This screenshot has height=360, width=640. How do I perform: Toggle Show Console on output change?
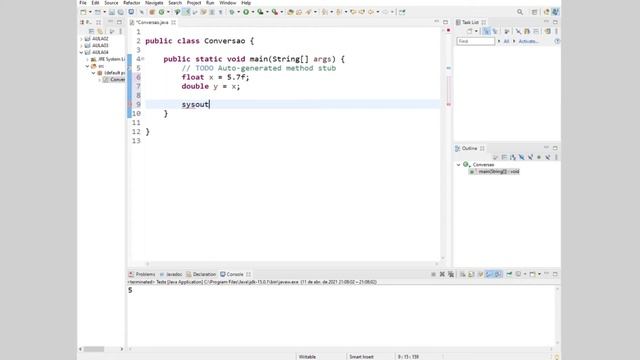pyautogui.click(x=489, y=274)
